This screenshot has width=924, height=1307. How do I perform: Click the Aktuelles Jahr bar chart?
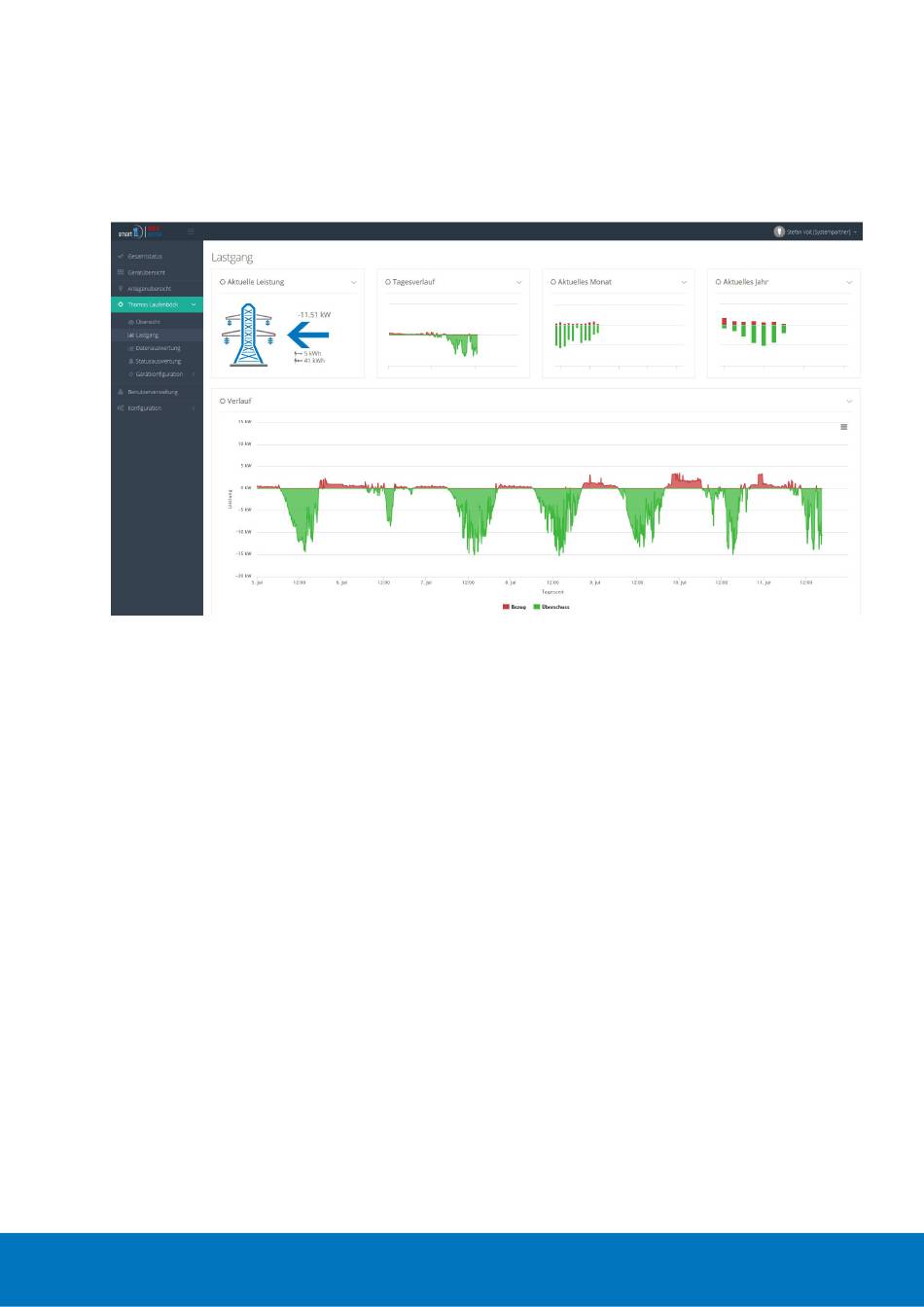(x=783, y=336)
